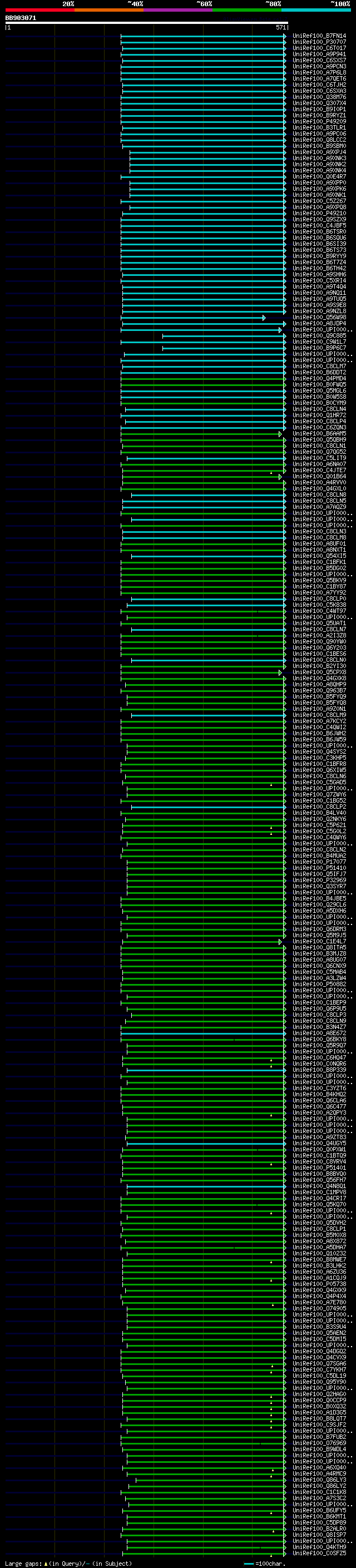Select hit label UniRef100_C6T017
The image size is (356, 1568).
(319, 48)
